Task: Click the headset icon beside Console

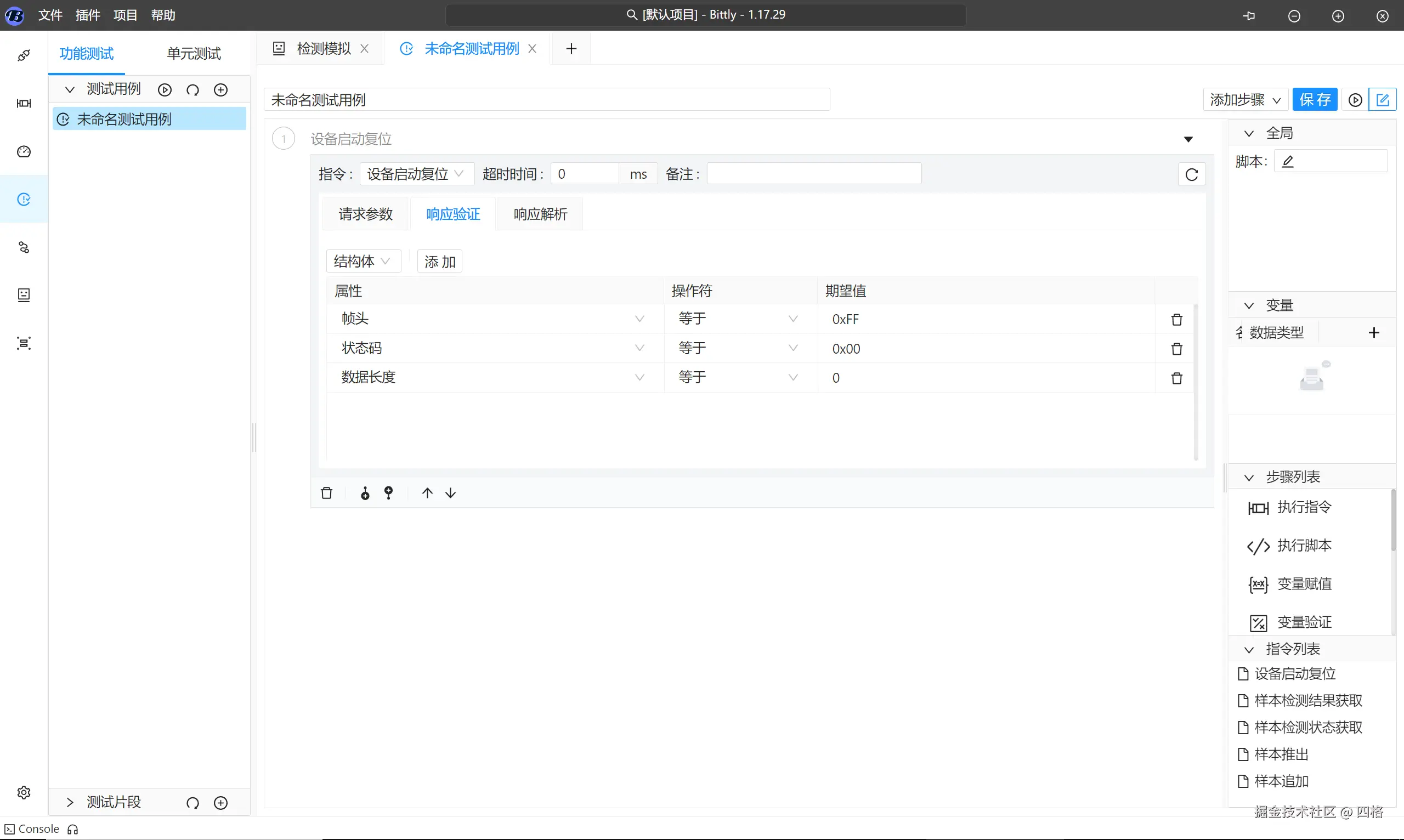Action: pyautogui.click(x=72, y=829)
